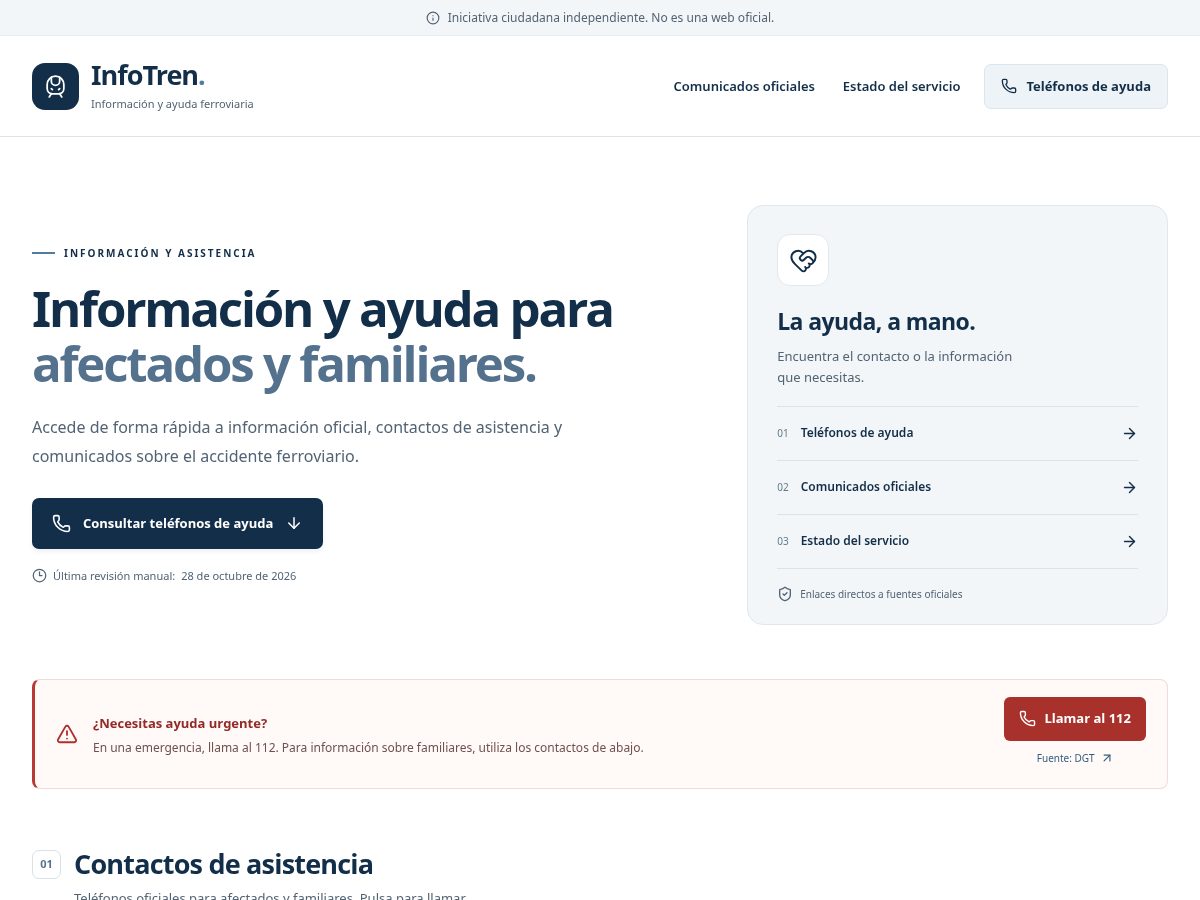Open Teléfonos de ayuda header button
The height and width of the screenshot is (900, 1200).
coord(1076,86)
